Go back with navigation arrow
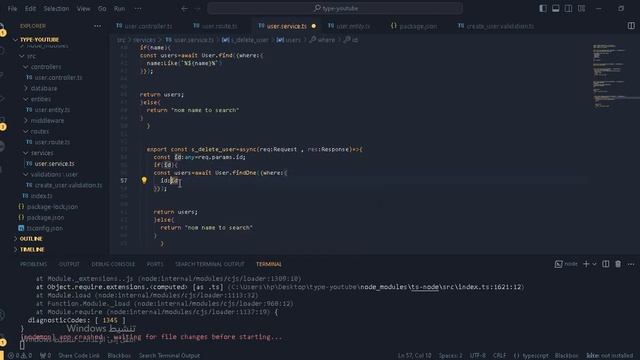 pos(184,8)
